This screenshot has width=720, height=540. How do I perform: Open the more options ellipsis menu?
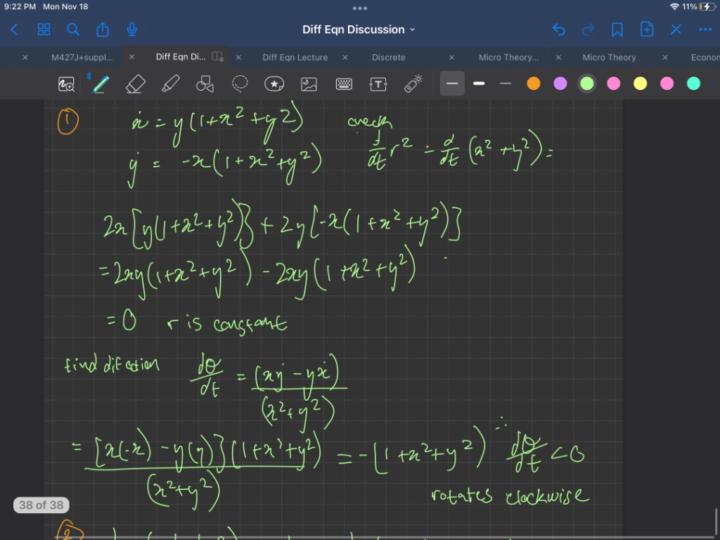pyautogui.click(x=705, y=30)
